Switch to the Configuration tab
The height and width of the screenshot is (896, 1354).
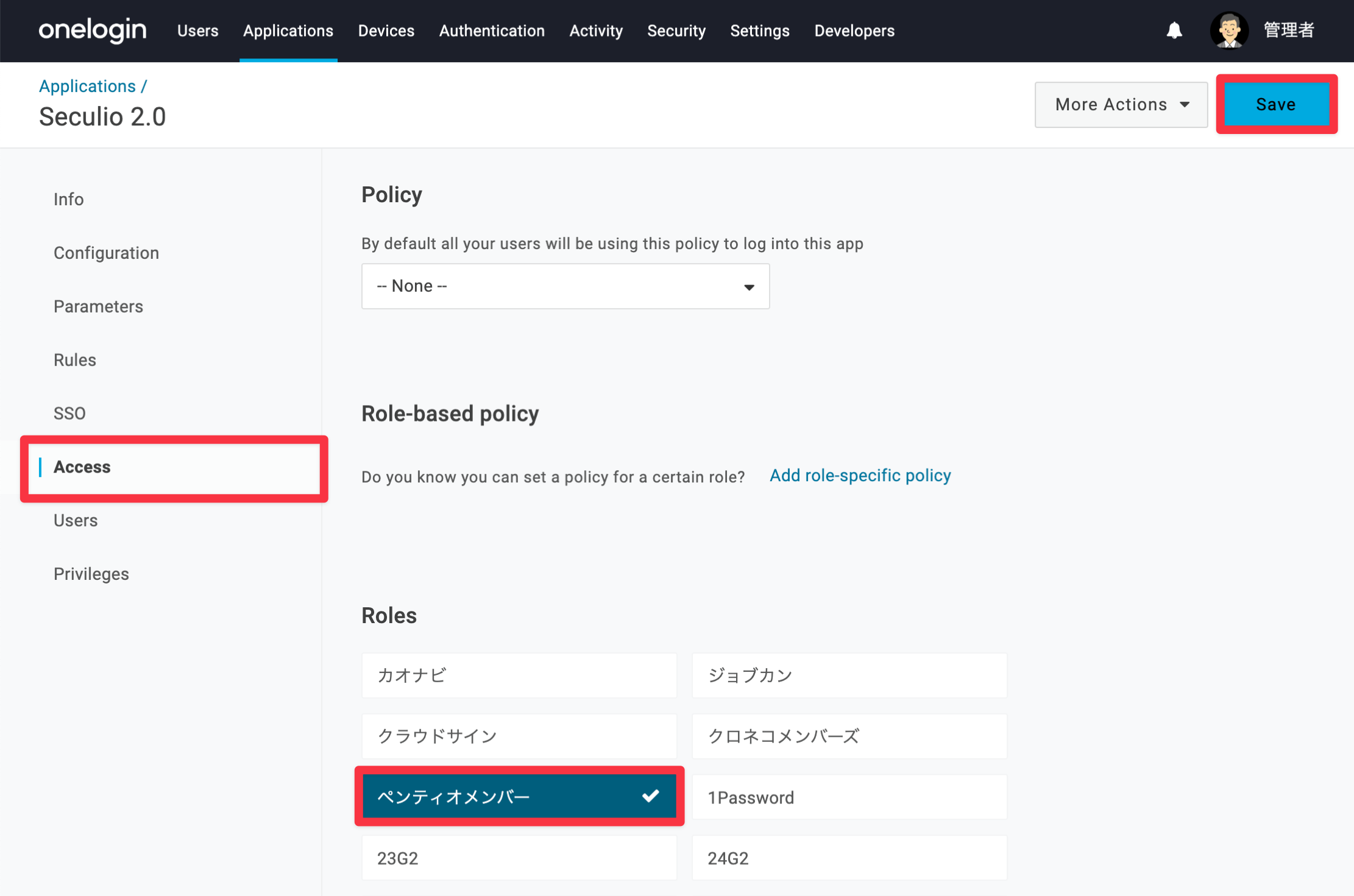106,253
